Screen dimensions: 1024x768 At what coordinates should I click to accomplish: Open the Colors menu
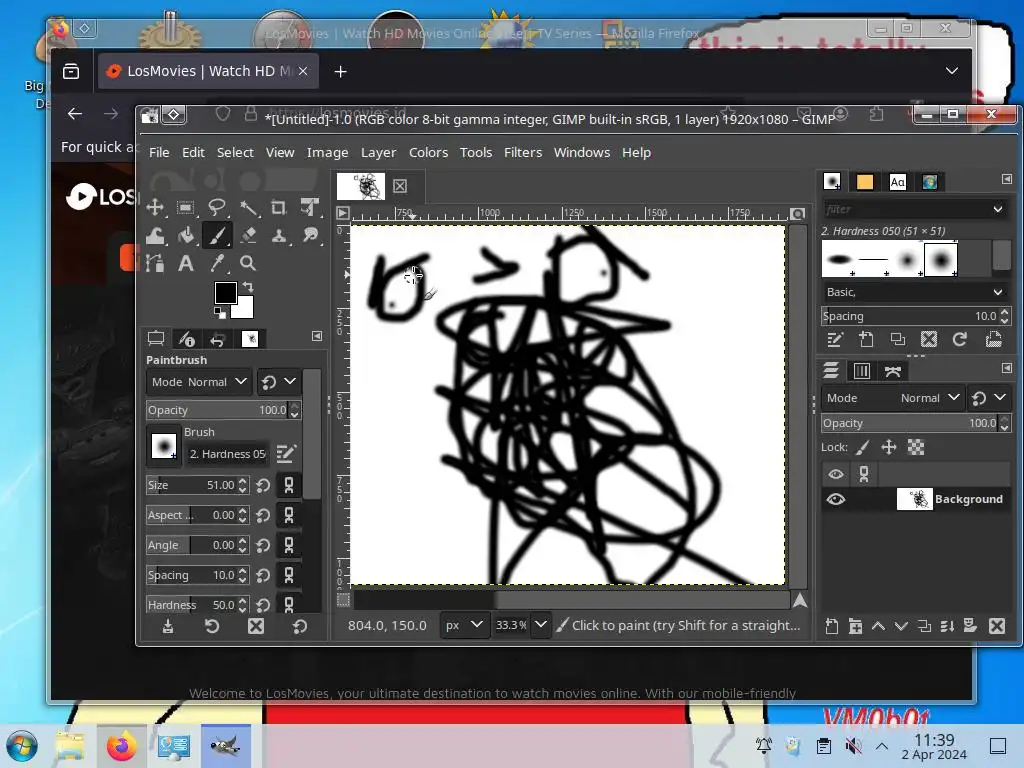(x=428, y=152)
